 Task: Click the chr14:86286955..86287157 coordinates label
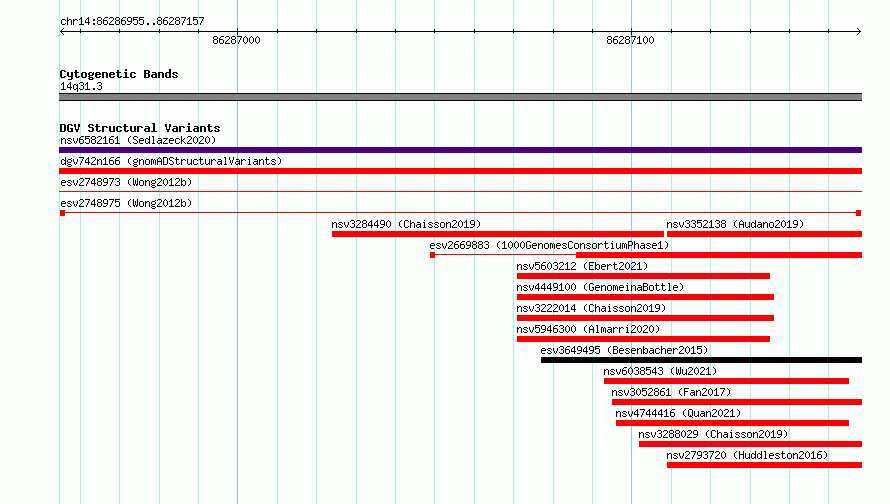pyautogui.click(x=132, y=21)
